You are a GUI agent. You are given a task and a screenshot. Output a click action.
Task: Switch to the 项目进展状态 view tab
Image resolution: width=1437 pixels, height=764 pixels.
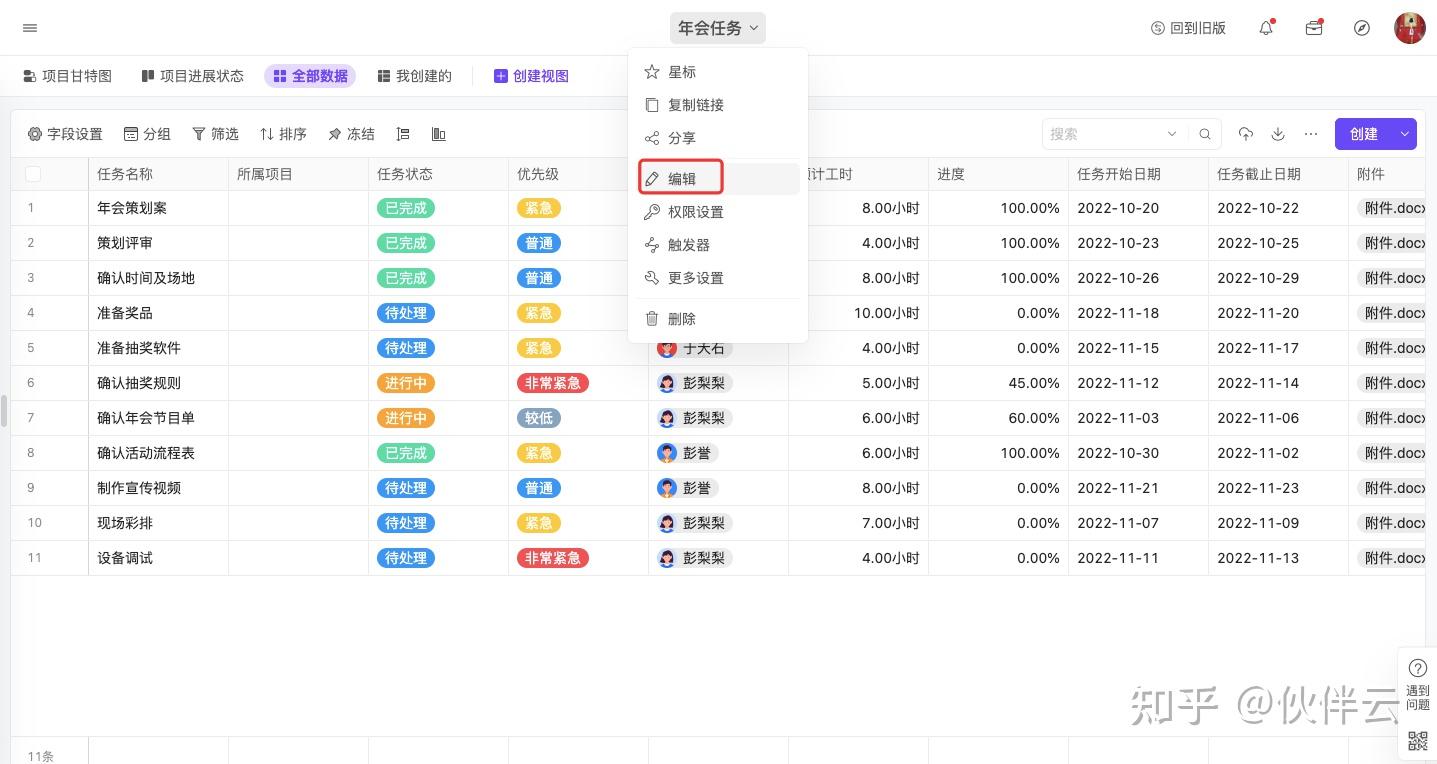(193, 76)
